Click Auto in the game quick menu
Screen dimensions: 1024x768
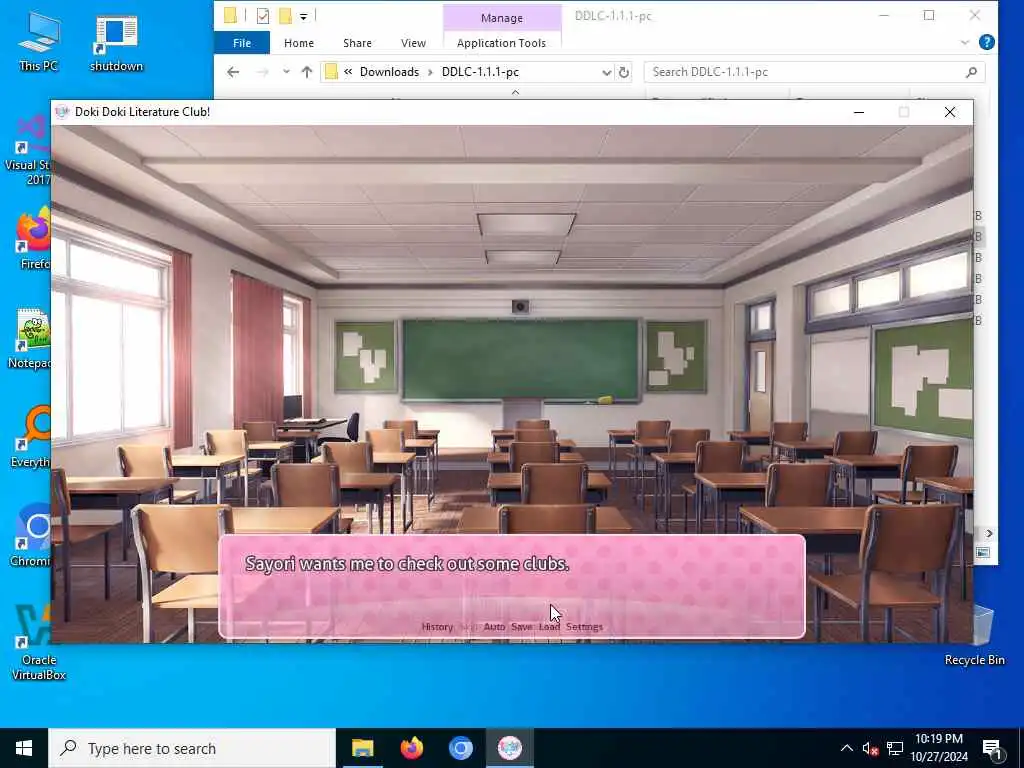(494, 626)
